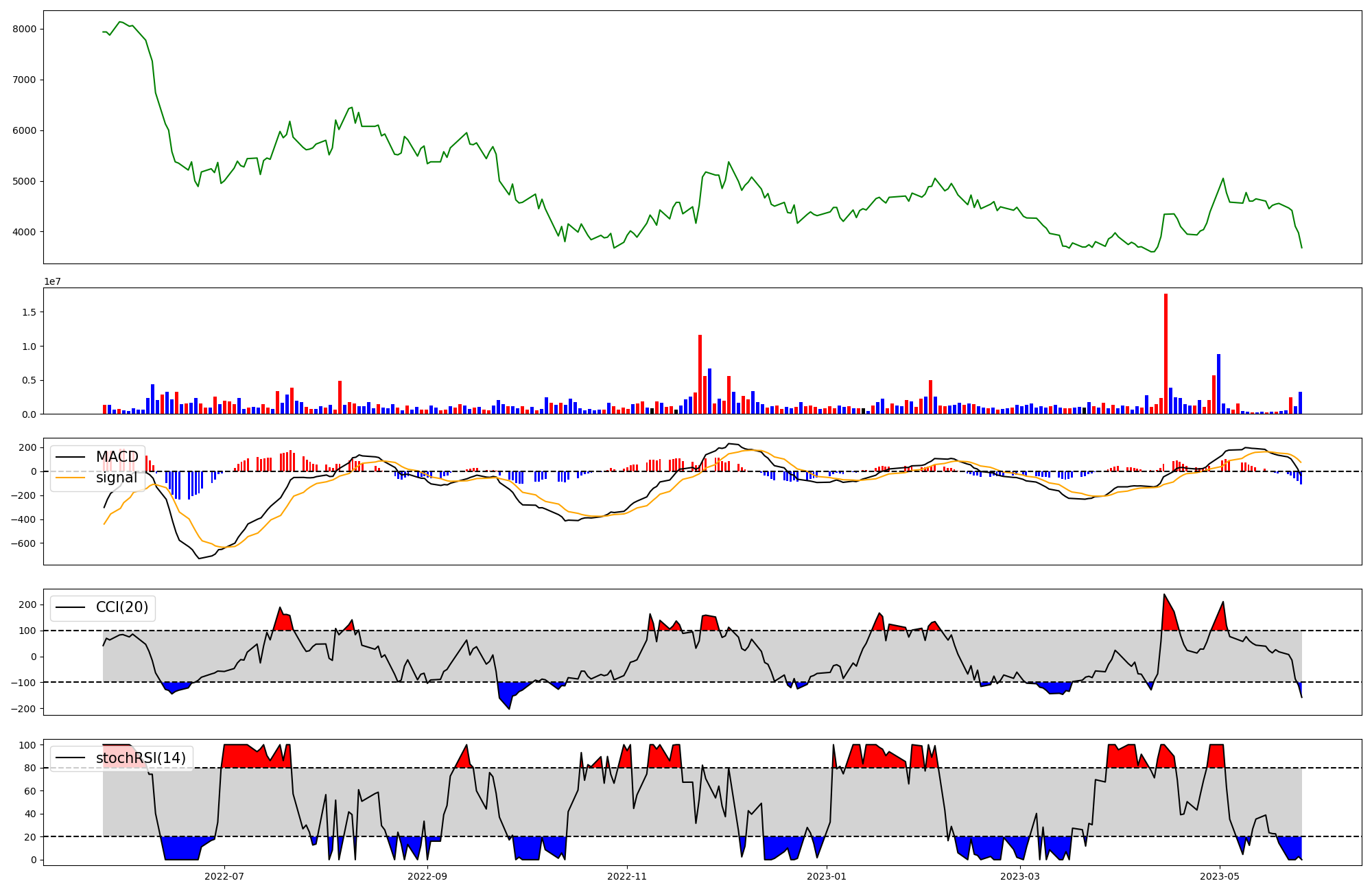Click the 80 tick on stochRSI axis
Screen dimensions: 1372x892
[30, 768]
